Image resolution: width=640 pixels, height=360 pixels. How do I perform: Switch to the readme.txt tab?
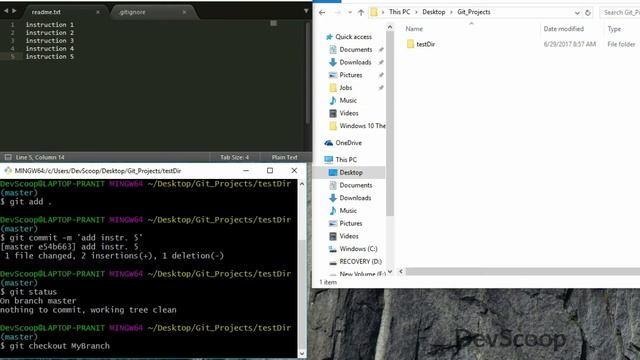46,12
